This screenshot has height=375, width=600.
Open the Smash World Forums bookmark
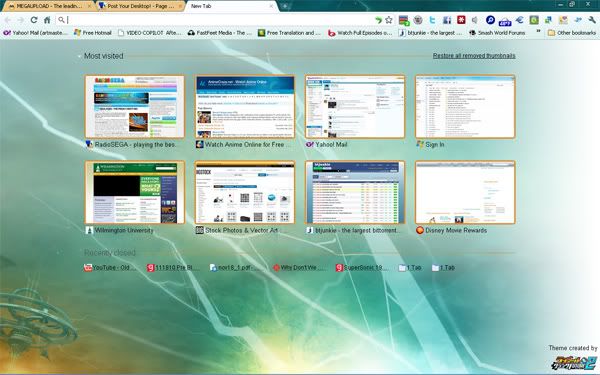pos(497,33)
